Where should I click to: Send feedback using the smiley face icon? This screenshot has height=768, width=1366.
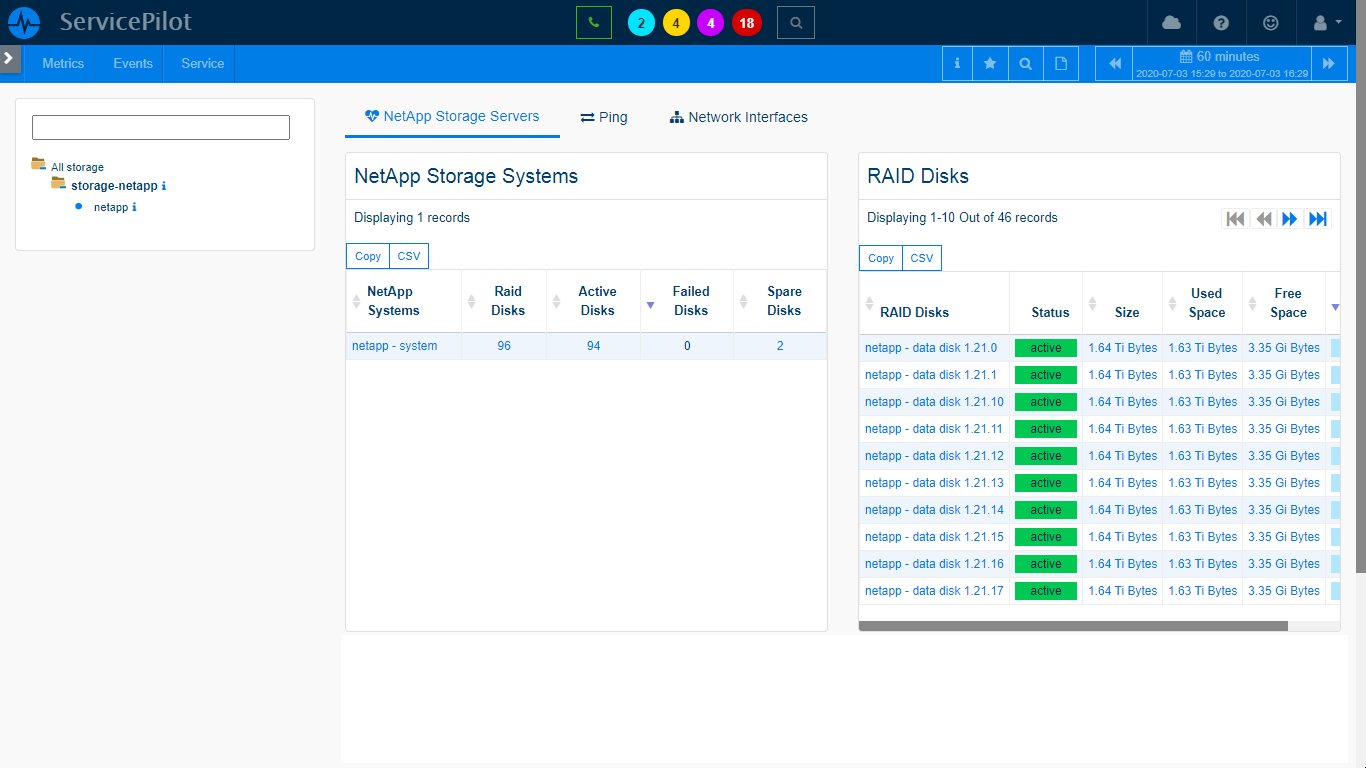point(1270,22)
